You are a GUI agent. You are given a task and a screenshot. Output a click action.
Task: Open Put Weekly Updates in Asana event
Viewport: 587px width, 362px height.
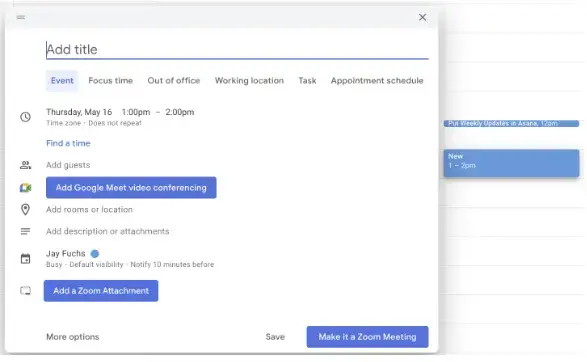point(511,124)
